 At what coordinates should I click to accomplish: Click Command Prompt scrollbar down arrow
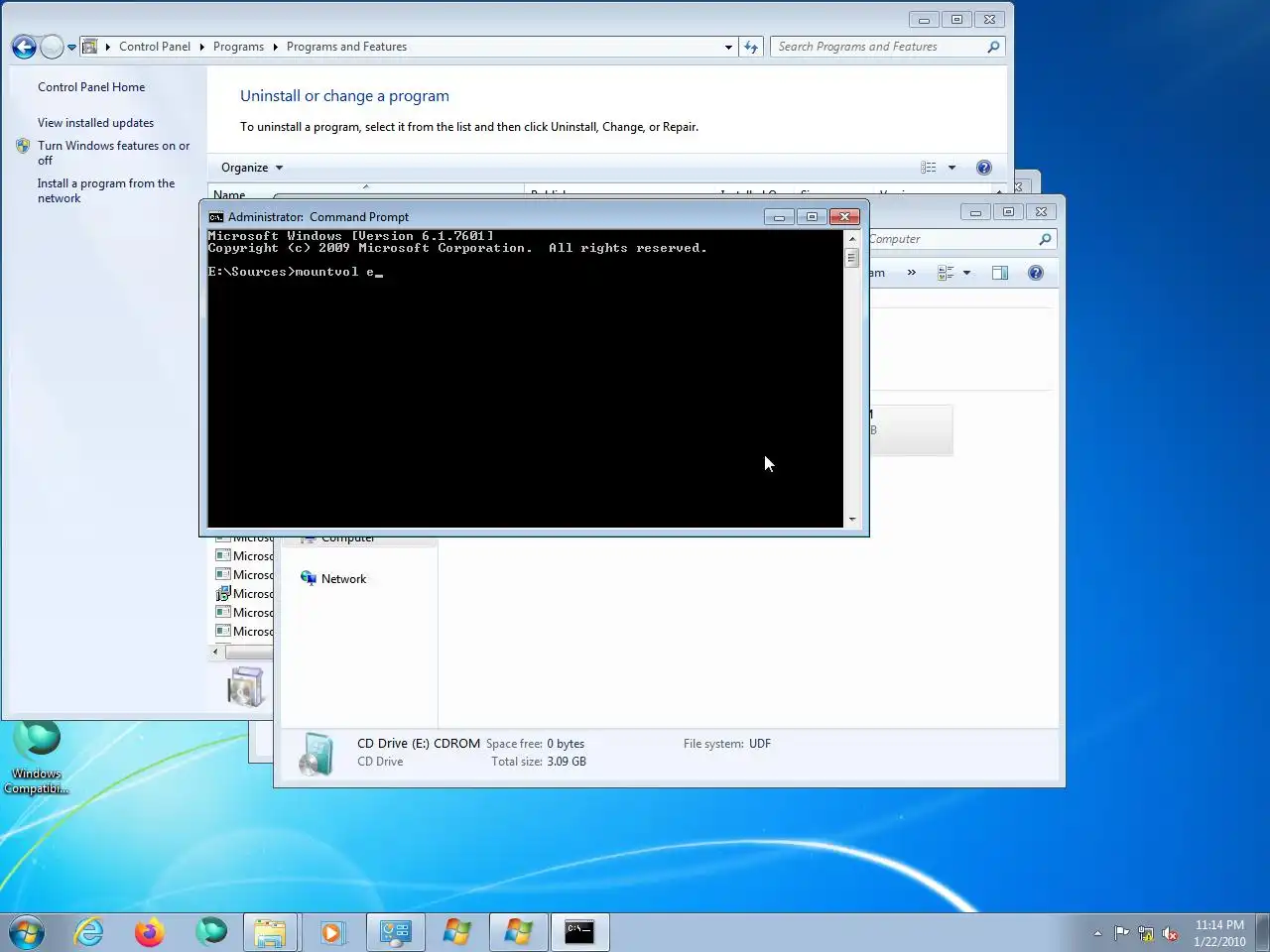click(x=851, y=519)
